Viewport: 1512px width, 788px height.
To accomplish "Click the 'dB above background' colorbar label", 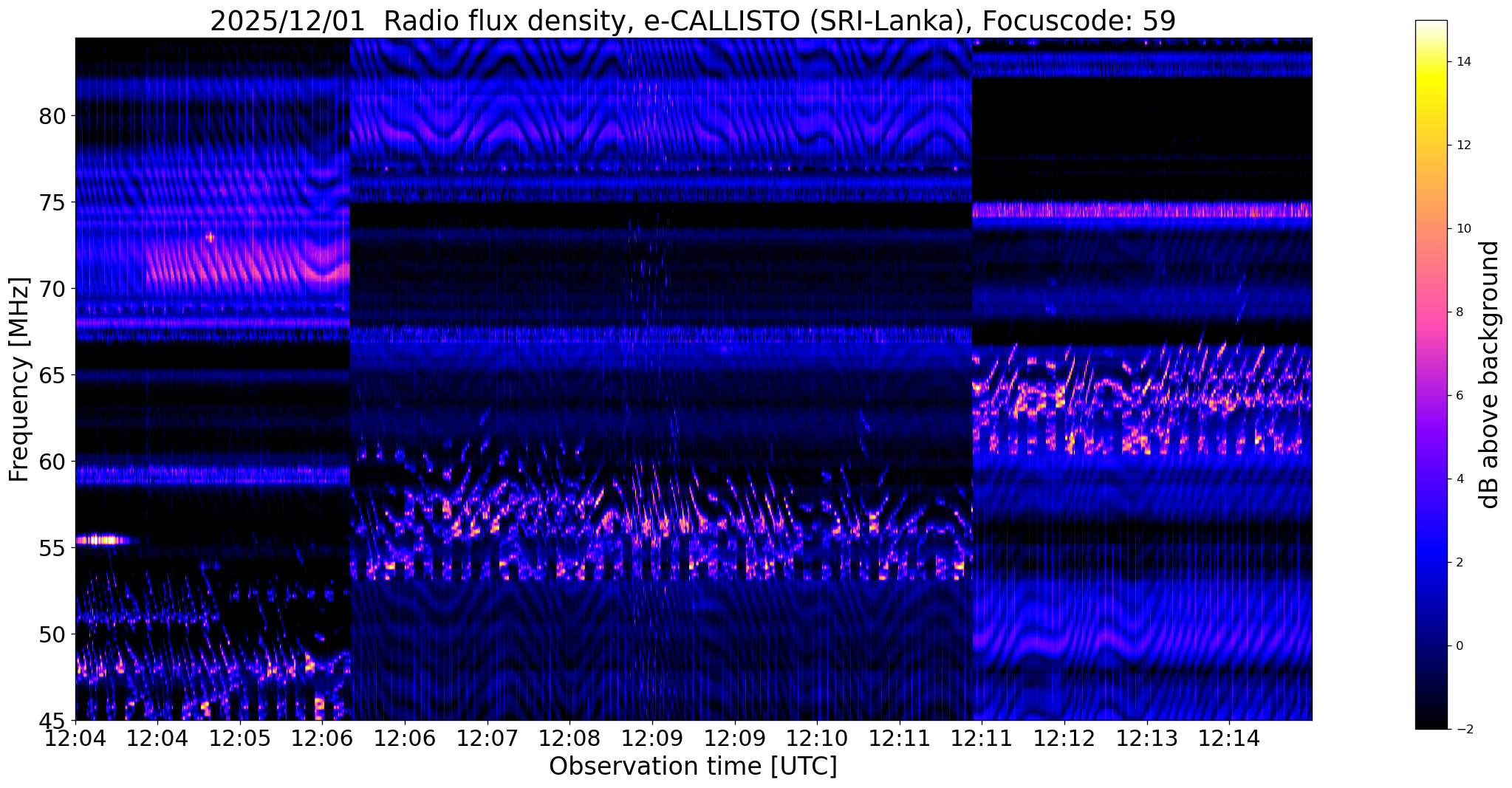I will point(1490,374).
